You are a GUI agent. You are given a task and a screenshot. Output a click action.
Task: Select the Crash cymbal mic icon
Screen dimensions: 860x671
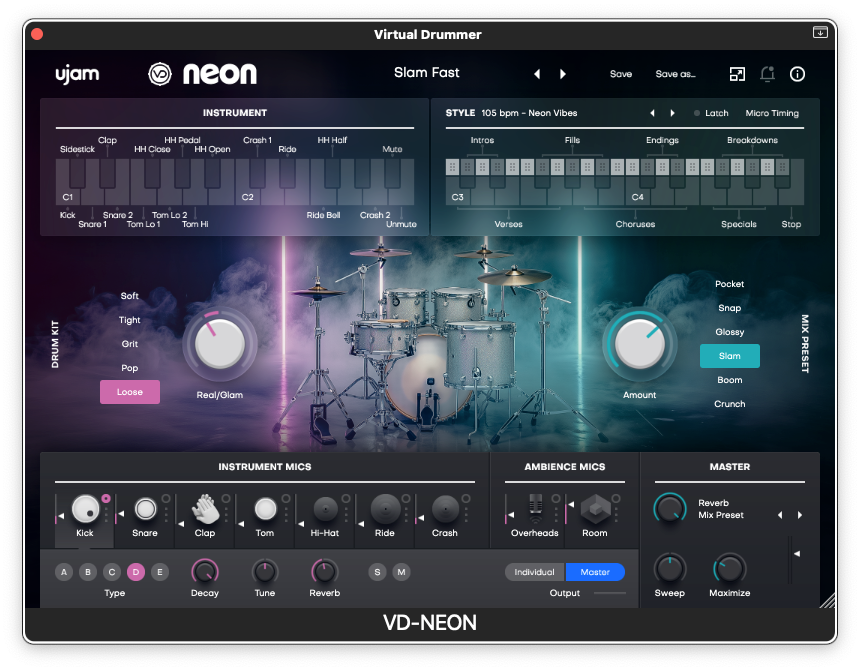click(445, 509)
